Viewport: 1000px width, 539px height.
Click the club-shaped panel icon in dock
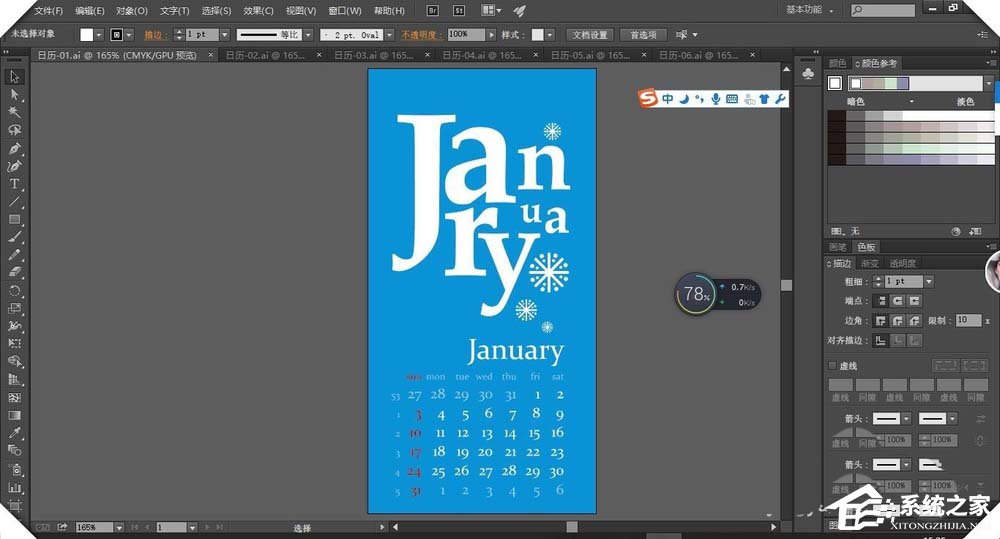[807, 74]
